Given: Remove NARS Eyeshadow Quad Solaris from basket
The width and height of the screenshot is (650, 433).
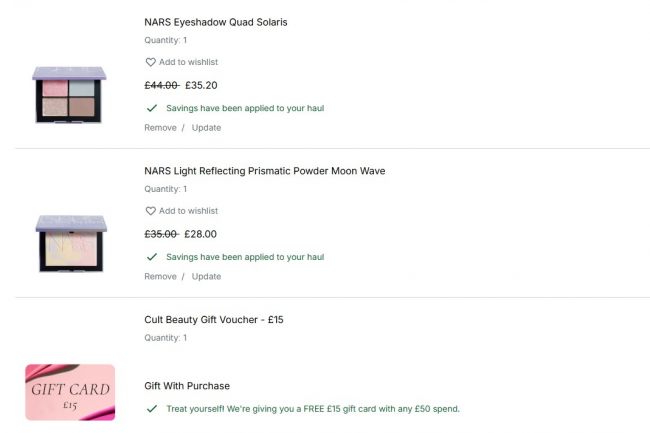Looking at the screenshot, I should (160, 128).
